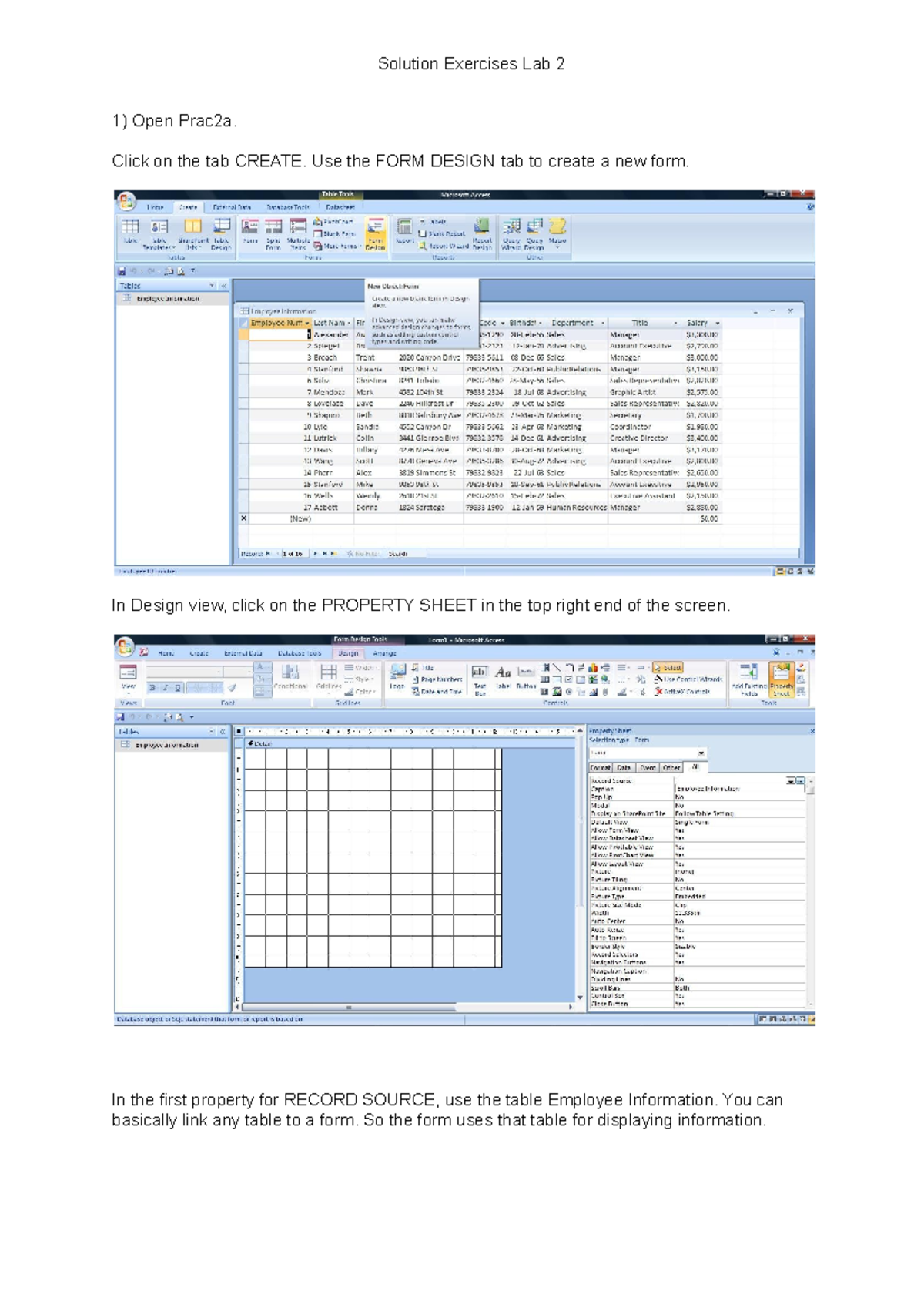This screenshot has height=1308, width=924.
Task: Open More Forms dropdown in Forms group
Action: (x=336, y=247)
